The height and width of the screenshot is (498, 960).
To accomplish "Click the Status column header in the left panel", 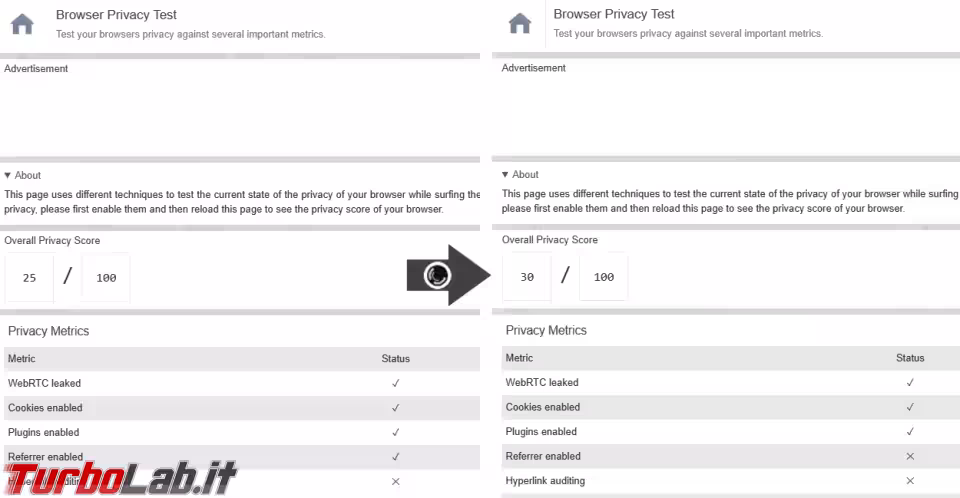I will [x=396, y=359].
